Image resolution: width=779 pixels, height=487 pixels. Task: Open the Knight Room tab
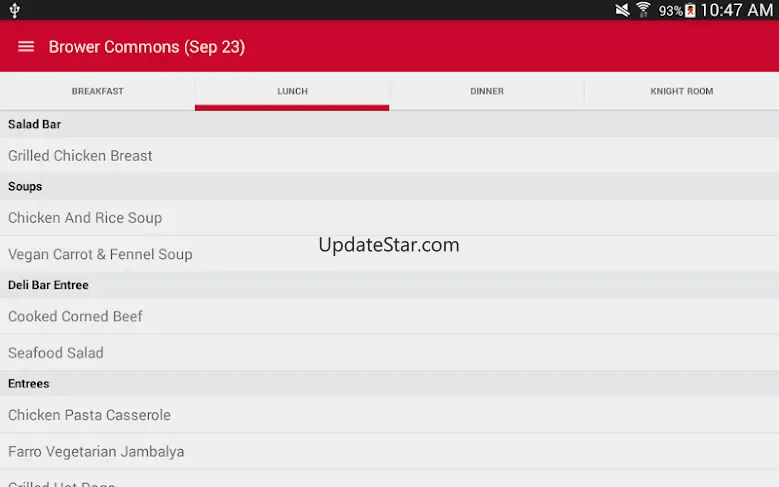682,91
